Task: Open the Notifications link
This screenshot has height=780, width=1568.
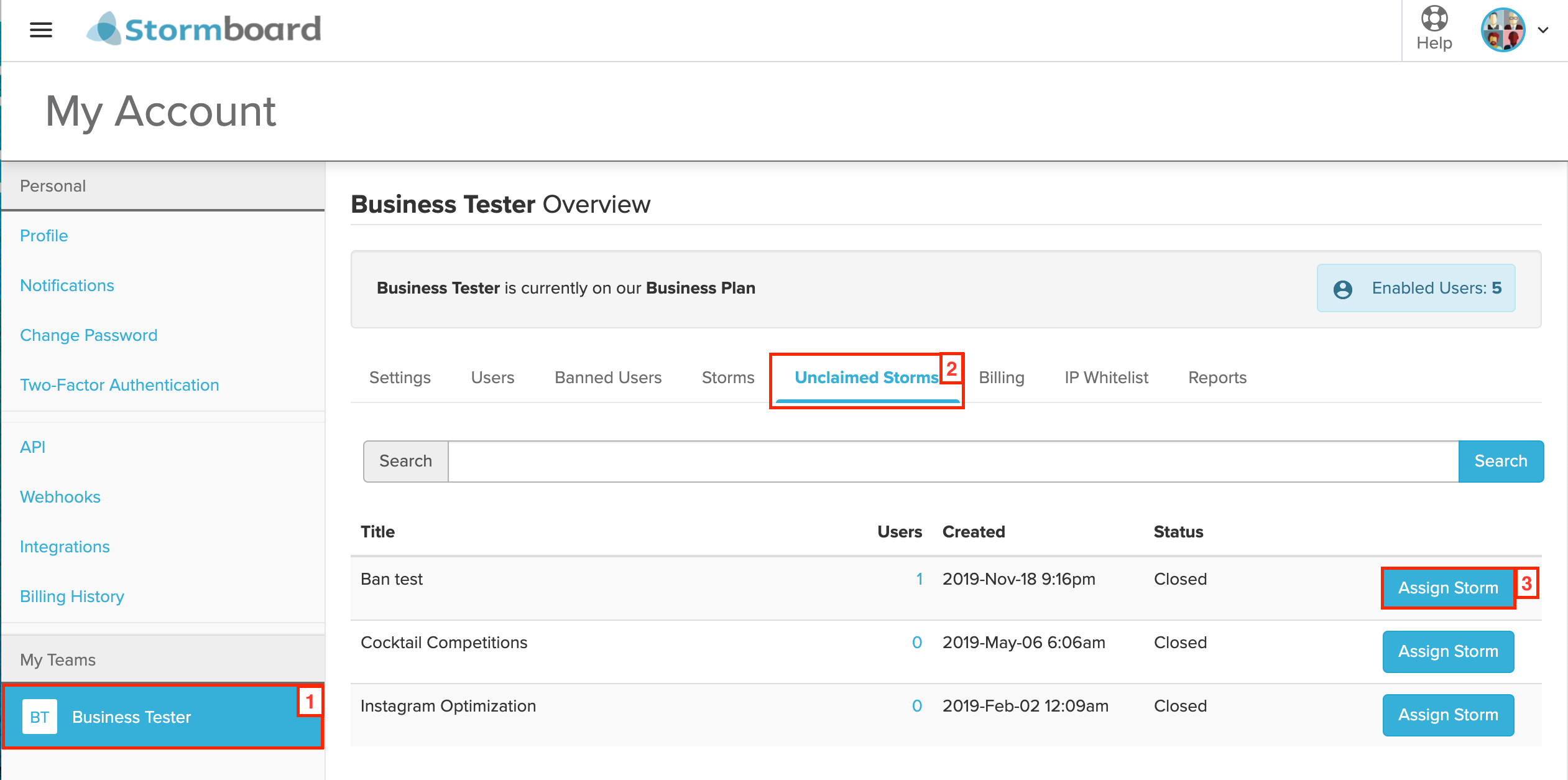Action: [67, 286]
